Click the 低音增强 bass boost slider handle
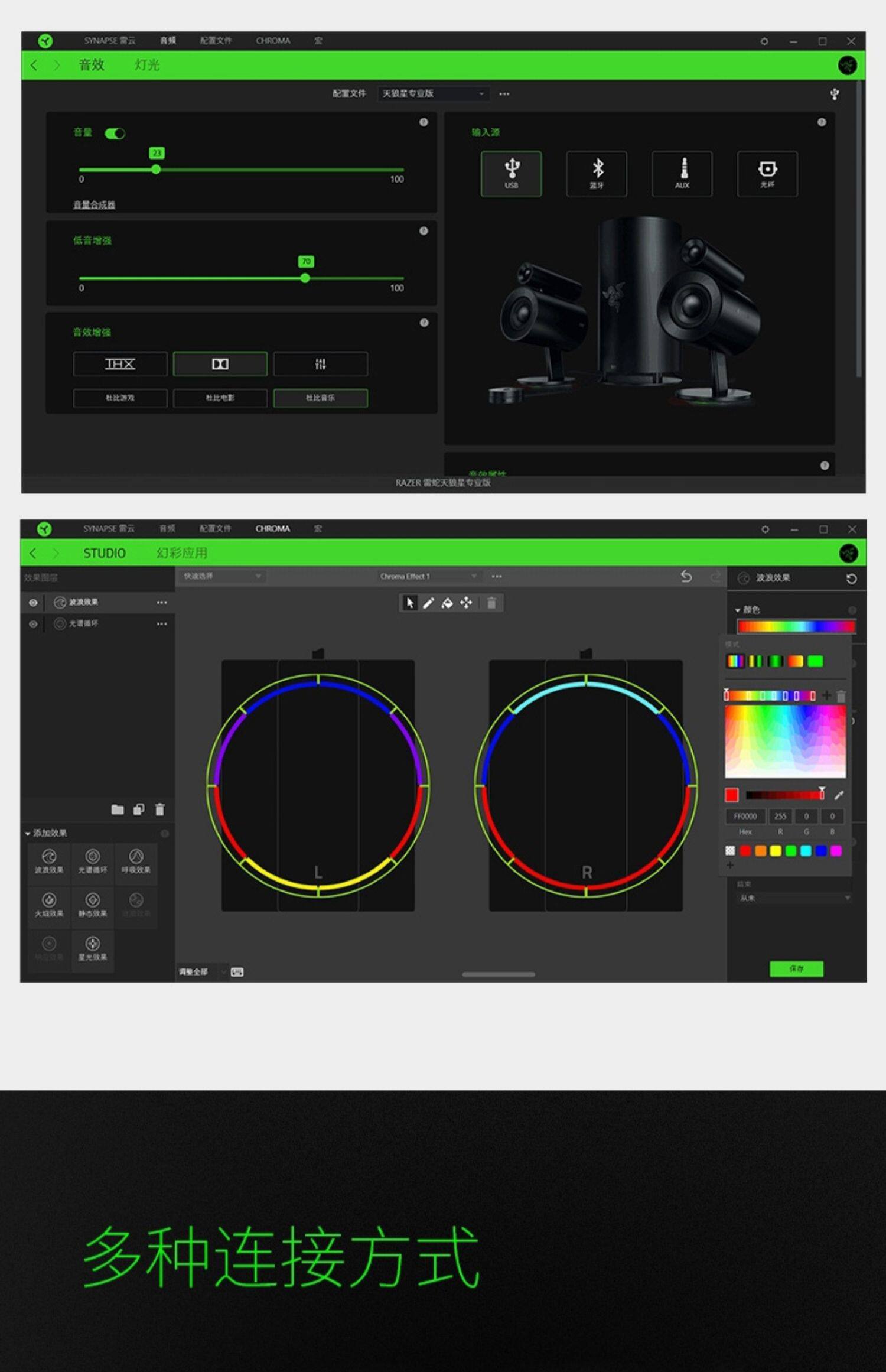Screen dimensions: 886x1372 pos(305,278)
